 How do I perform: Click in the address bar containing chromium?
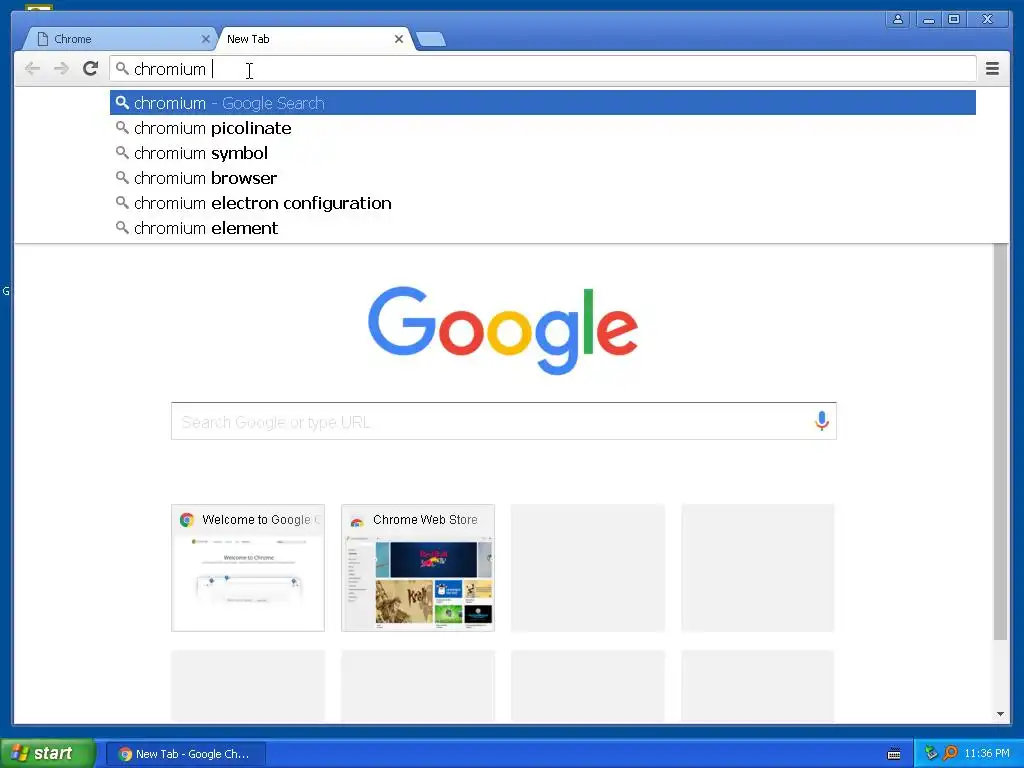click(543, 69)
